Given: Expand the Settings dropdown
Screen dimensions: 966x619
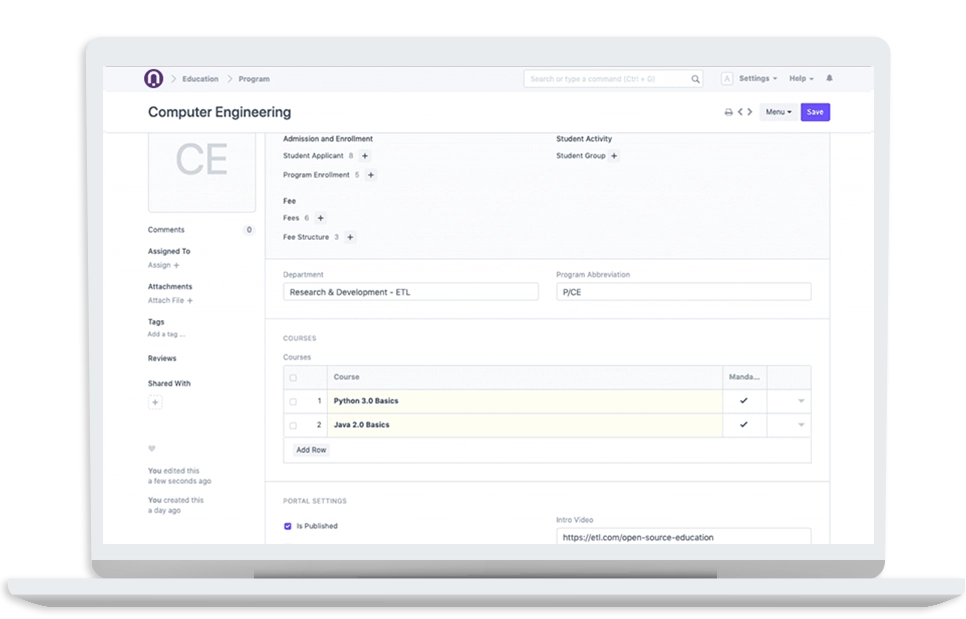Looking at the screenshot, I should pyautogui.click(x=758, y=78).
